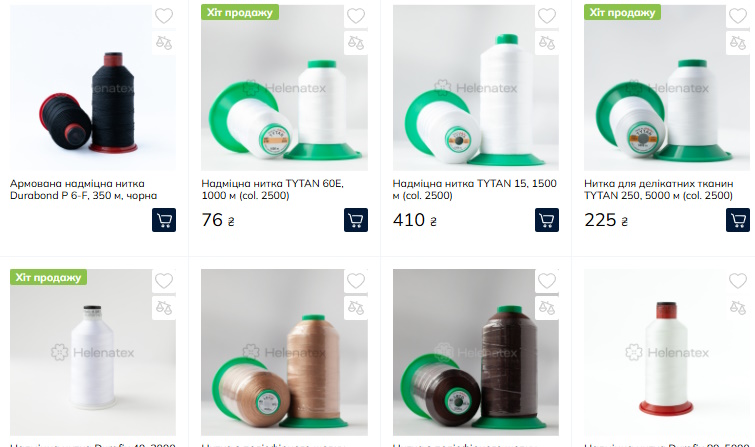This screenshot has width=755, height=447.
Task: Add TYTAN 15 thread to comparison
Action: pyautogui.click(x=547, y=43)
